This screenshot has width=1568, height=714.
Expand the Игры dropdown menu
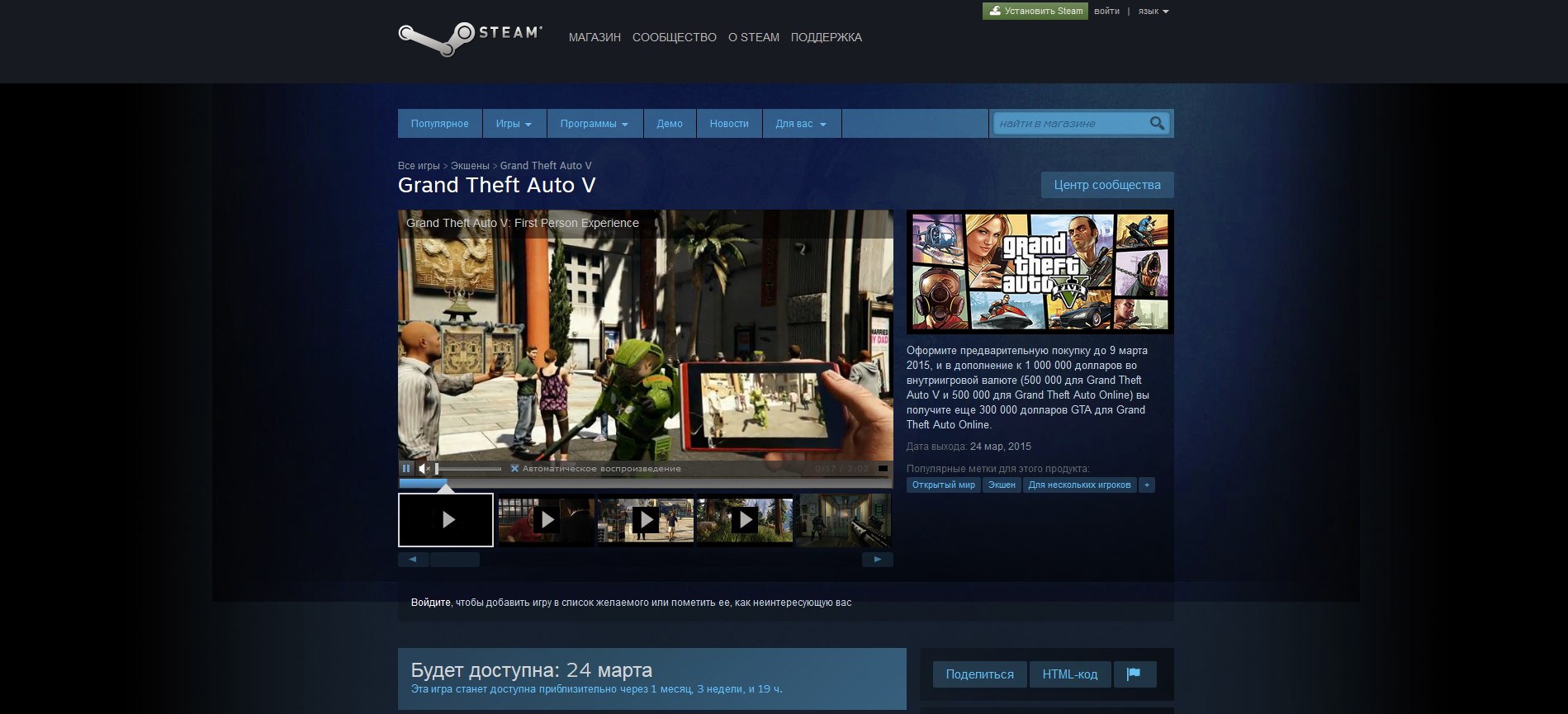[x=514, y=124]
